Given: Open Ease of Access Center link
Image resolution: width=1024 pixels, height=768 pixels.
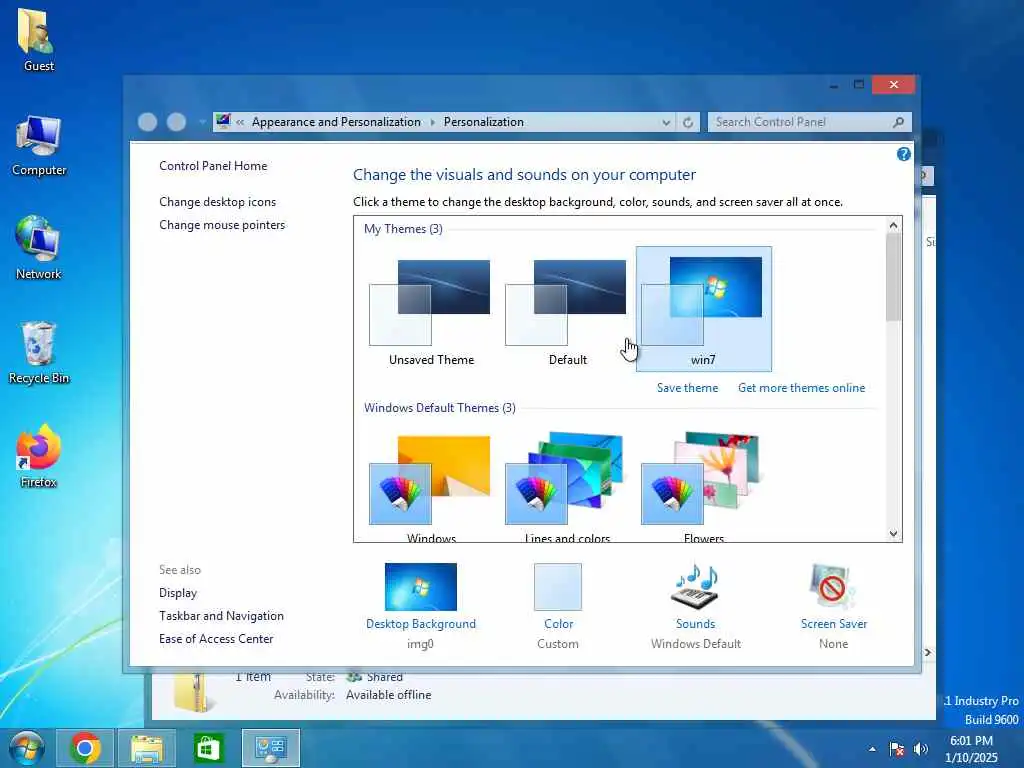Looking at the screenshot, I should pyautogui.click(x=216, y=639).
